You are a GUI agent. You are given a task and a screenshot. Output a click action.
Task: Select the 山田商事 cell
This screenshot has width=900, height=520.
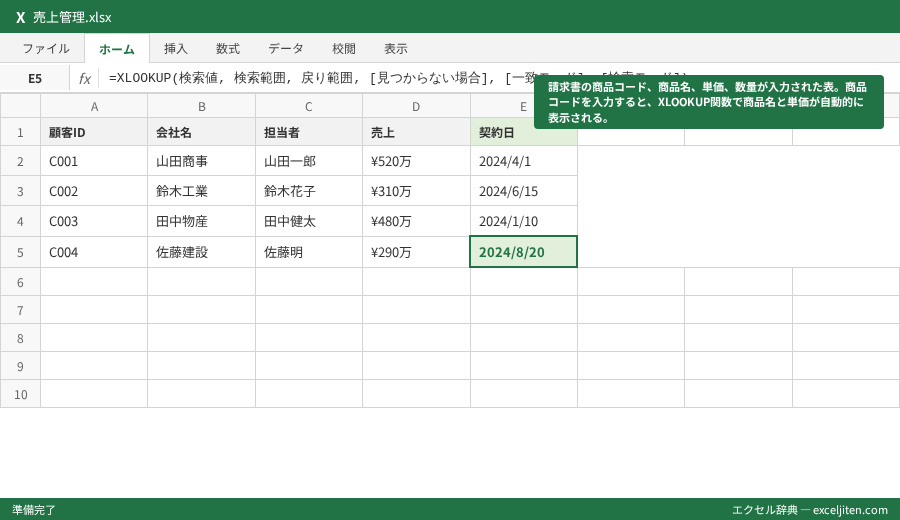(201, 161)
